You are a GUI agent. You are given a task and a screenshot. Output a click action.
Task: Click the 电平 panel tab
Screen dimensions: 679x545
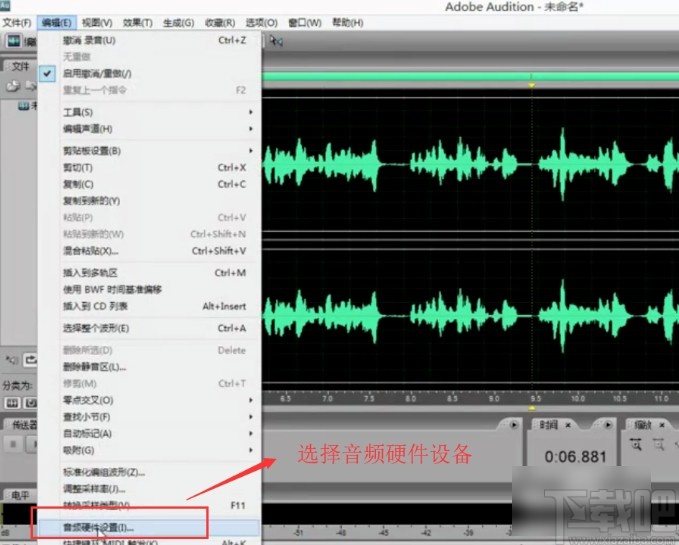20,495
